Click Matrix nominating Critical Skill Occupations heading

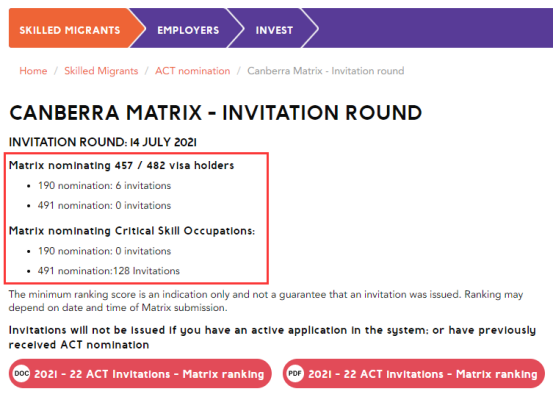(x=132, y=231)
